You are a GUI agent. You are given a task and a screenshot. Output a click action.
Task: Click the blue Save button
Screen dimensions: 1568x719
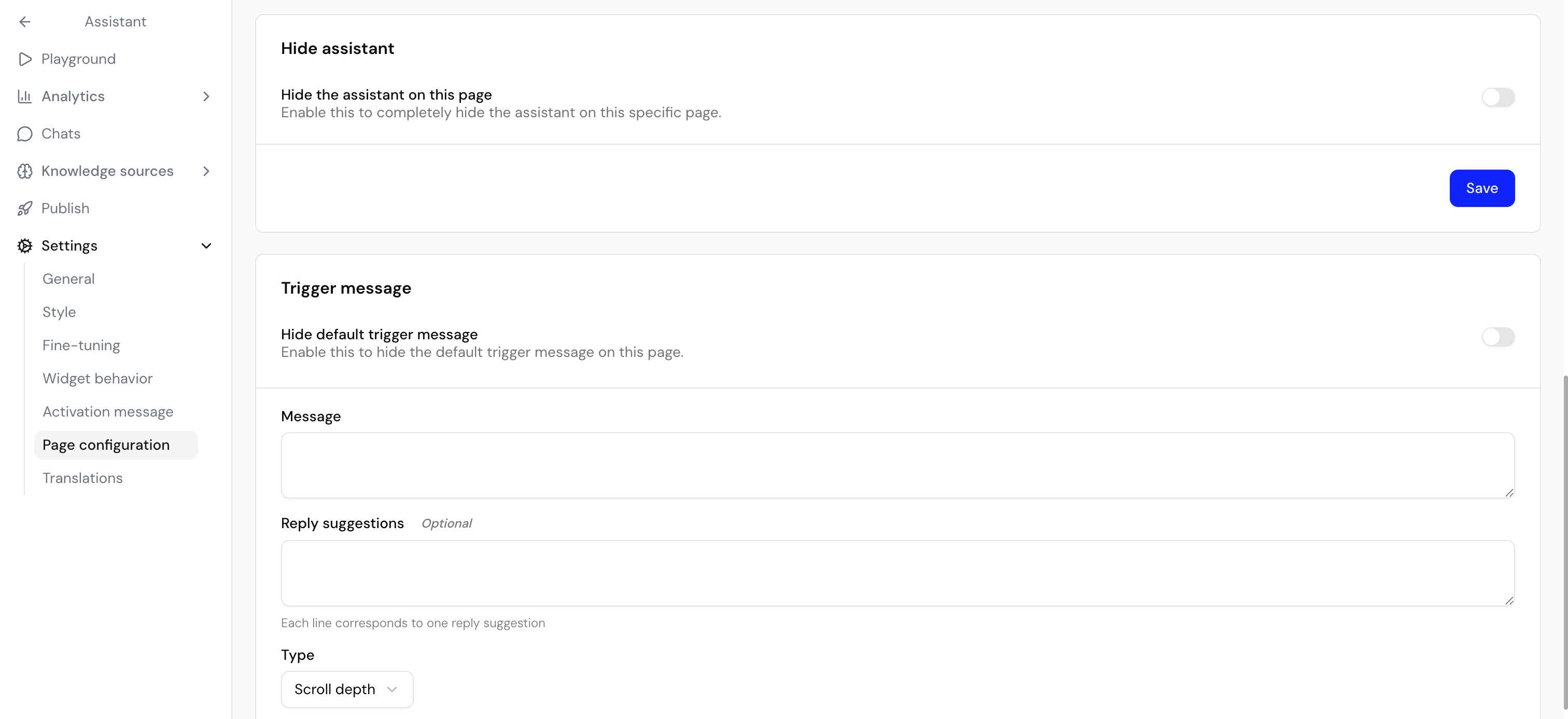click(1481, 188)
